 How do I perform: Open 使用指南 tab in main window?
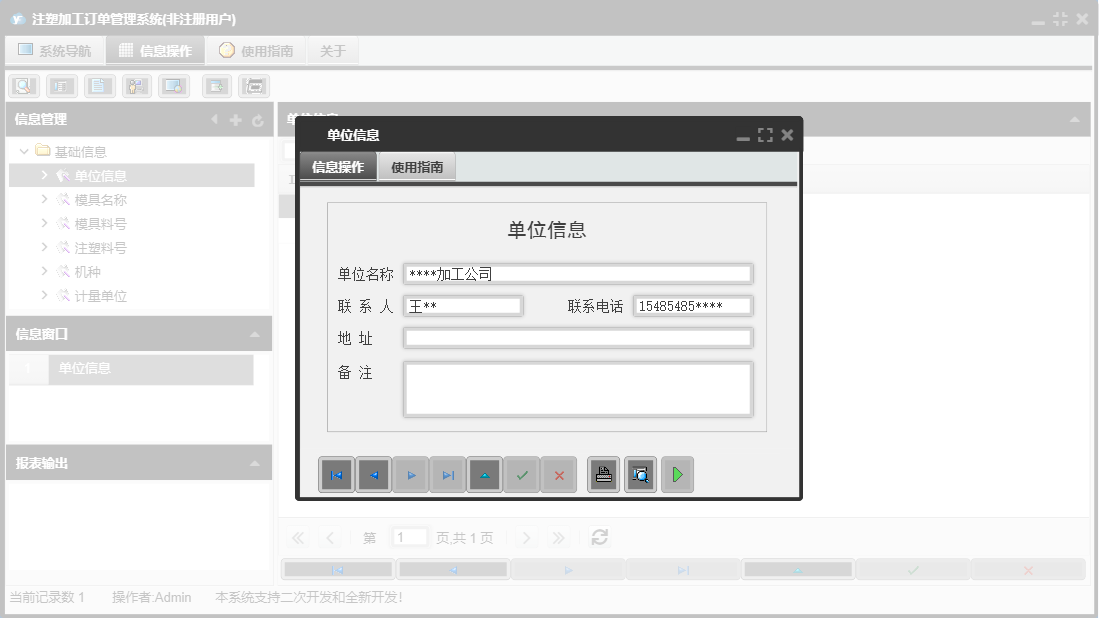256,50
